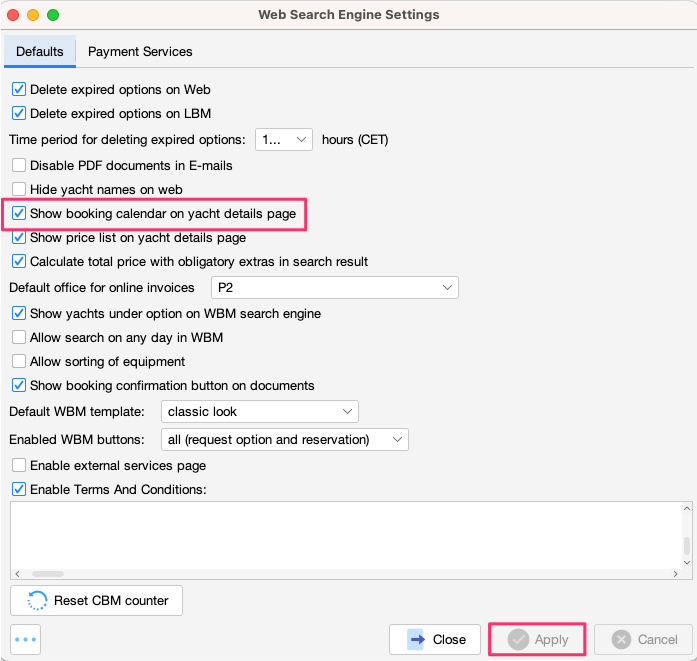697x661 pixels.
Task: Click the Apply button
Action: 537,640
